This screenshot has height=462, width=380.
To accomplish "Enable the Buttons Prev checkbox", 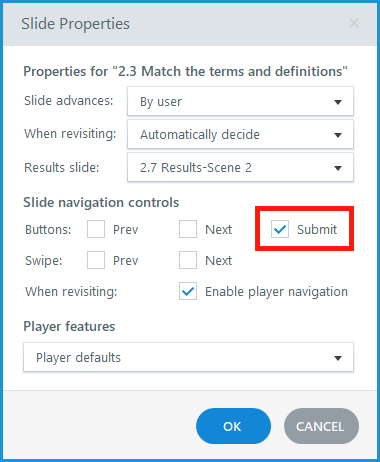I will [x=96, y=229].
